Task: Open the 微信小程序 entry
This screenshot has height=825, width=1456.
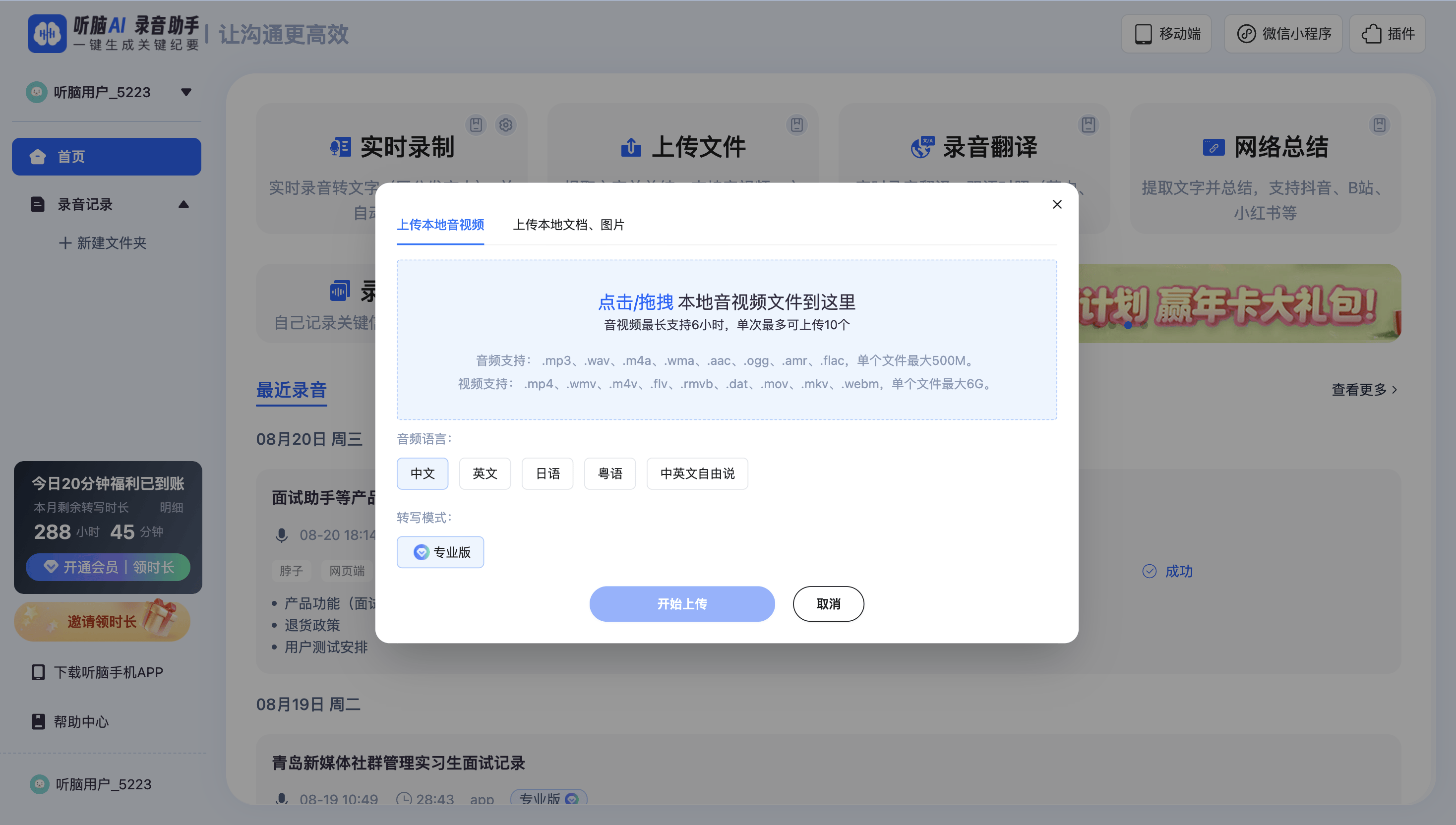Action: [1282, 33]
